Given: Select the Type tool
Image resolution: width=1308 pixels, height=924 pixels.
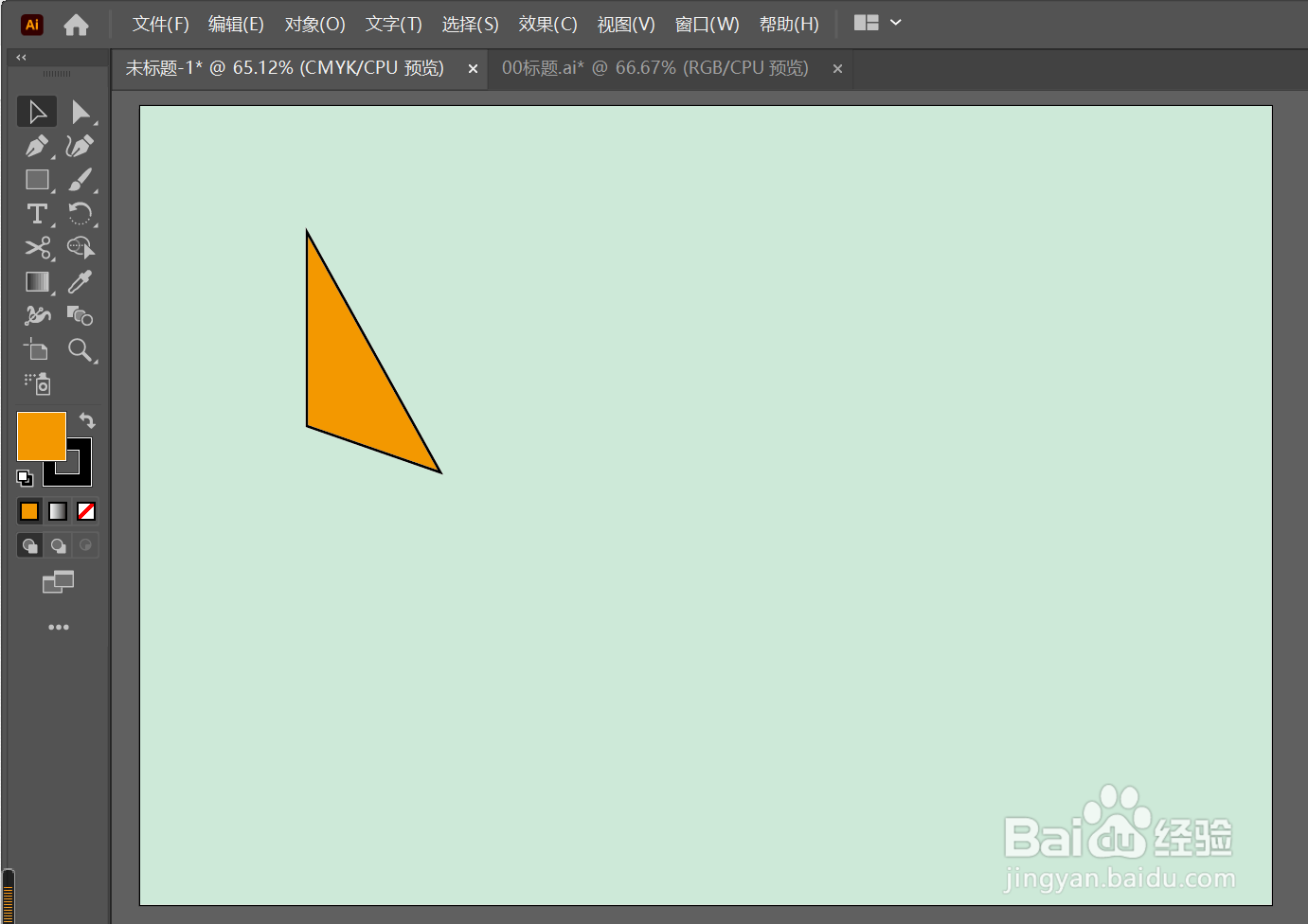Looking at the screenshot, I should tap(37, 214).
